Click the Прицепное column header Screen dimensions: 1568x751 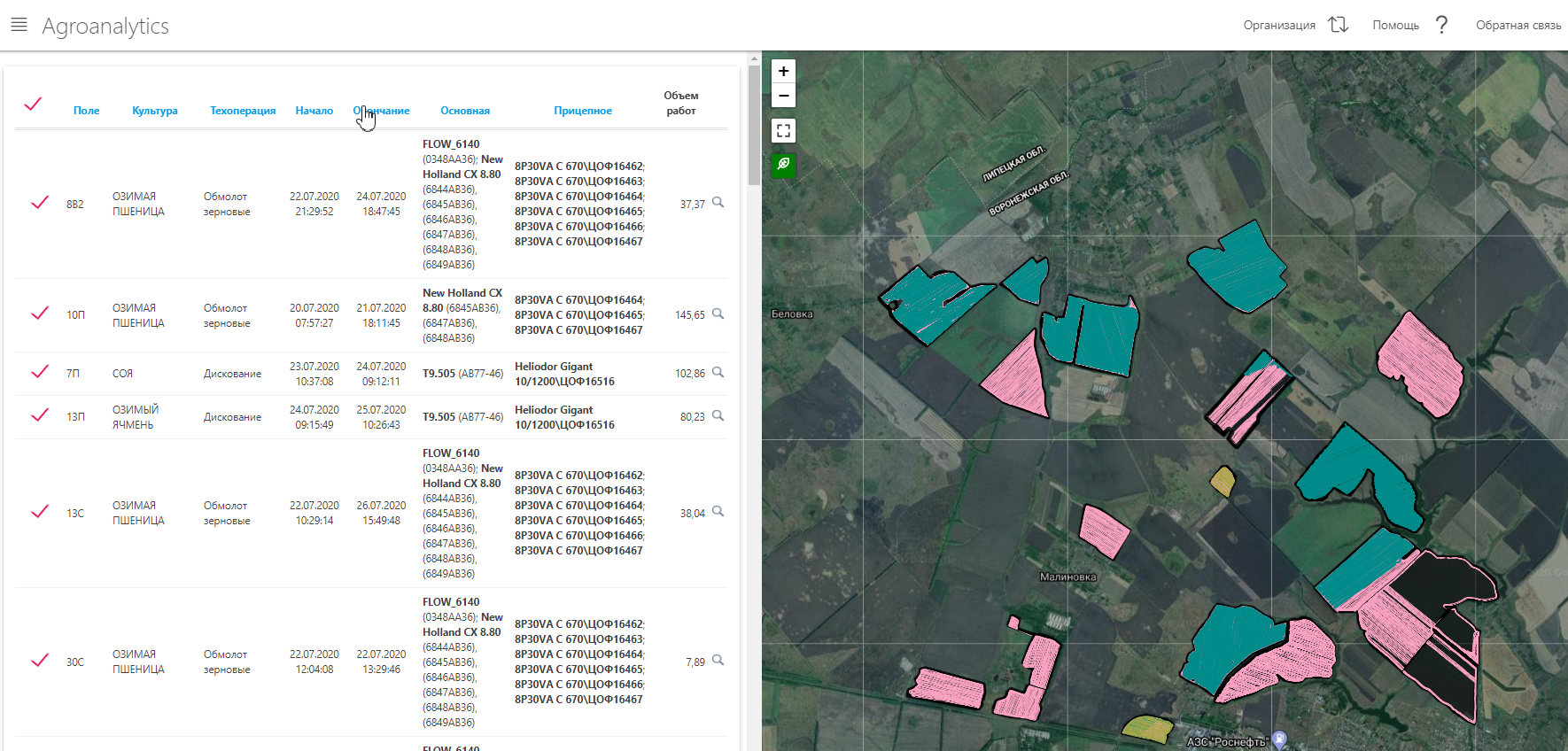click(x=582, y=111)
